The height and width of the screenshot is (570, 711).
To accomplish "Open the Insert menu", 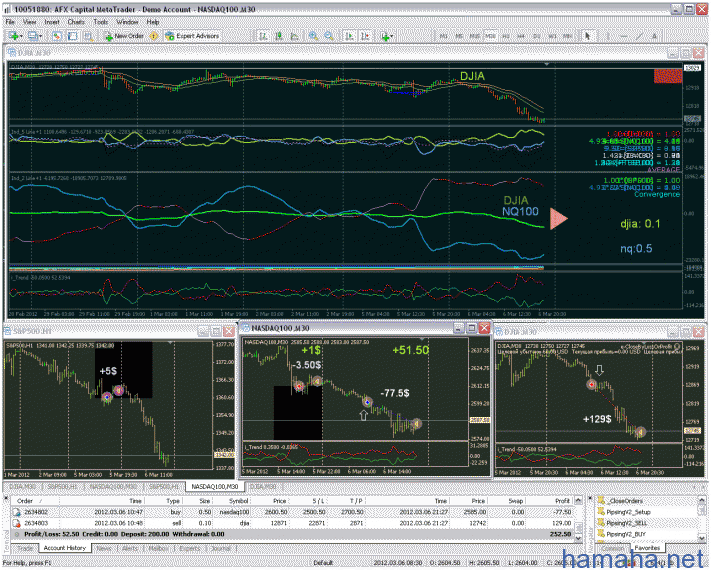I will 52,22.
